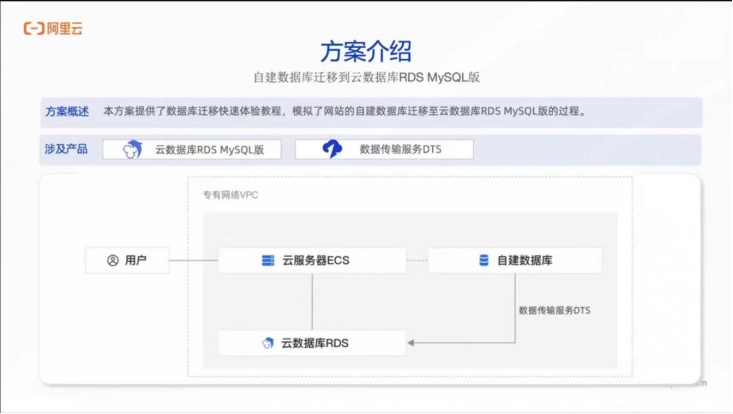Viewport: 733px width, 414px height.
Task: Select the 云数据库RDS MySQL版 product box
Action: tap(192, 150)
